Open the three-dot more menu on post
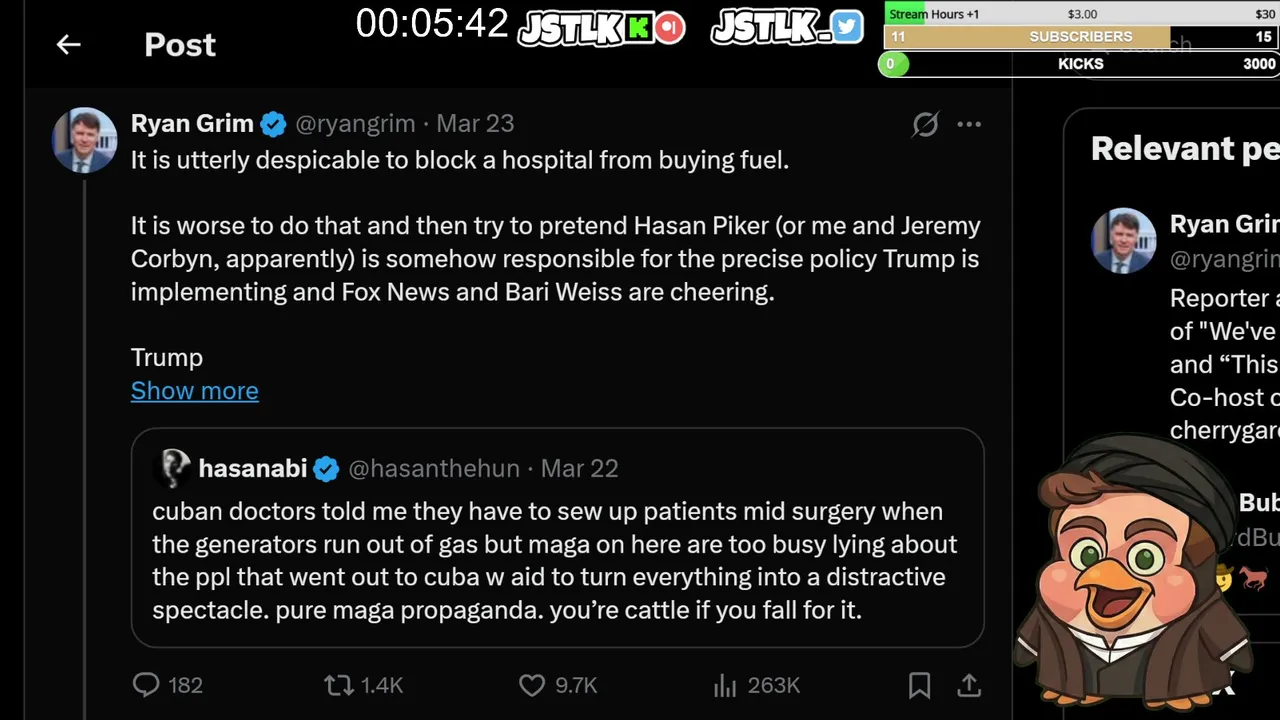This screenshot has height=720, width=1280. [969, 124]
